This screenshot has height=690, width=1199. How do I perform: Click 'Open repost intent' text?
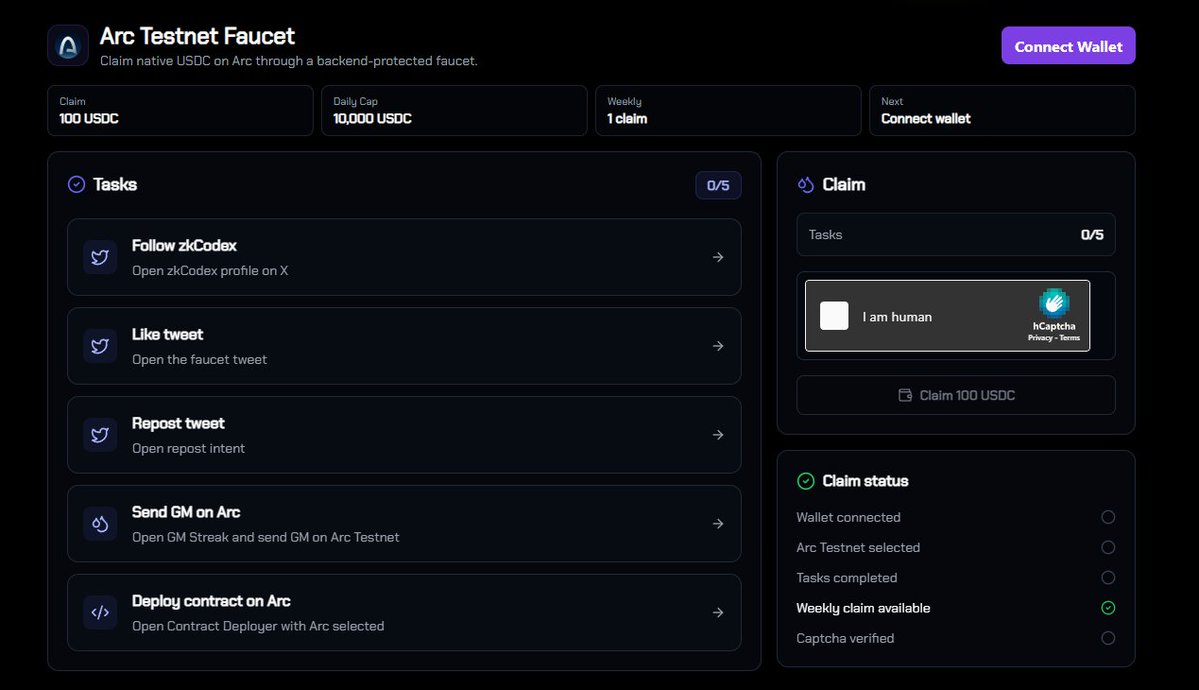(x=188, y=448)
